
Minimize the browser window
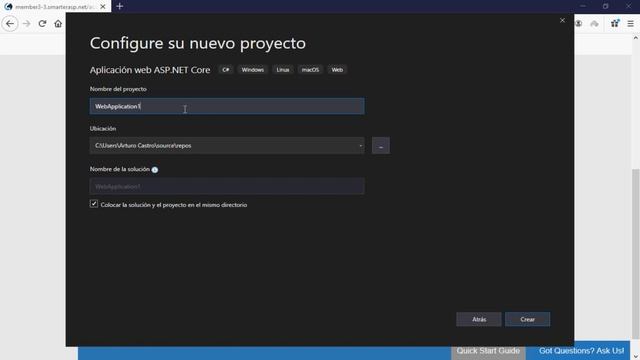tap(583, 6)
